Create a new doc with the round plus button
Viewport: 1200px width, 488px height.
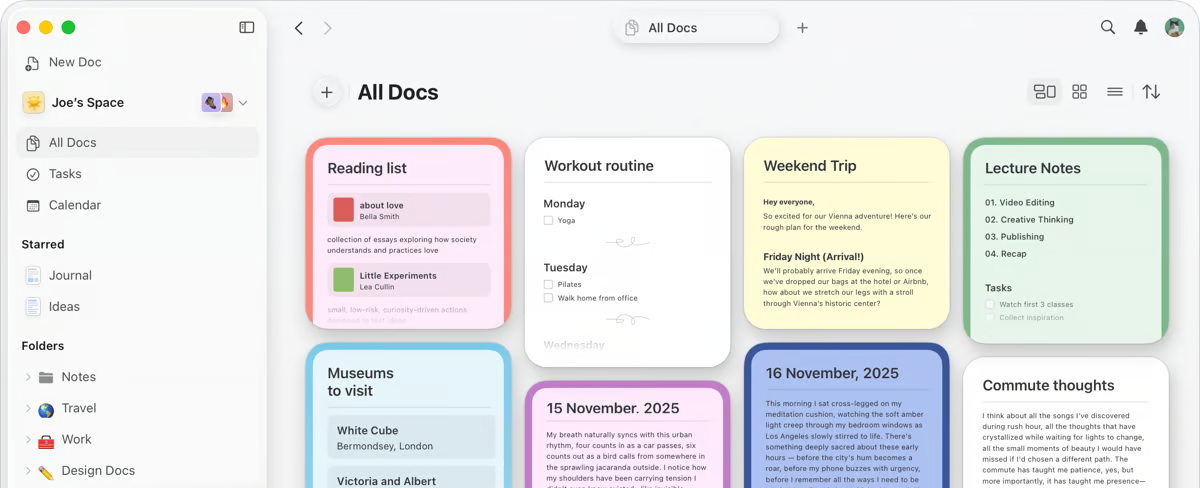click(326, 92)
